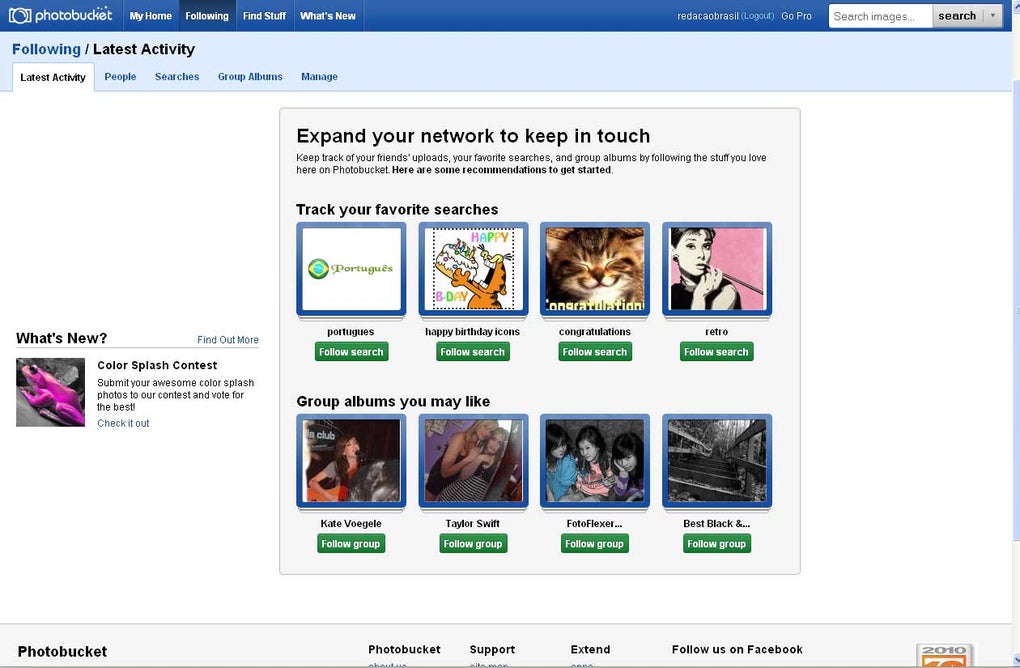This screenshot has height=668, width=1020.
Task: Click the 2010 badge in footer
Action: pyautogui.click(x=945, y=656)
